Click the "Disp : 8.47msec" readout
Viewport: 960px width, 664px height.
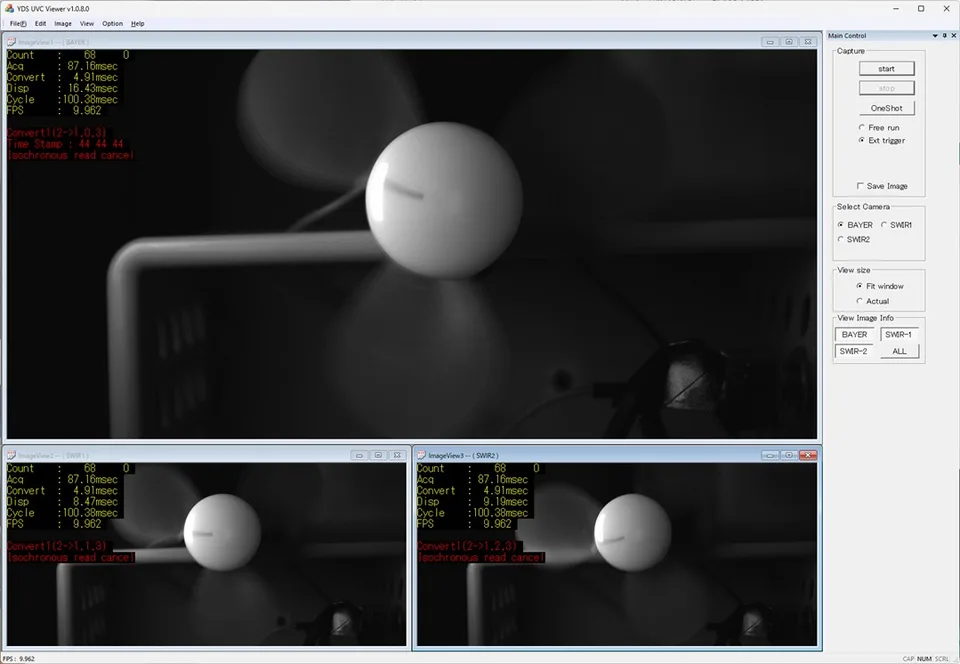tap(62, 502)
